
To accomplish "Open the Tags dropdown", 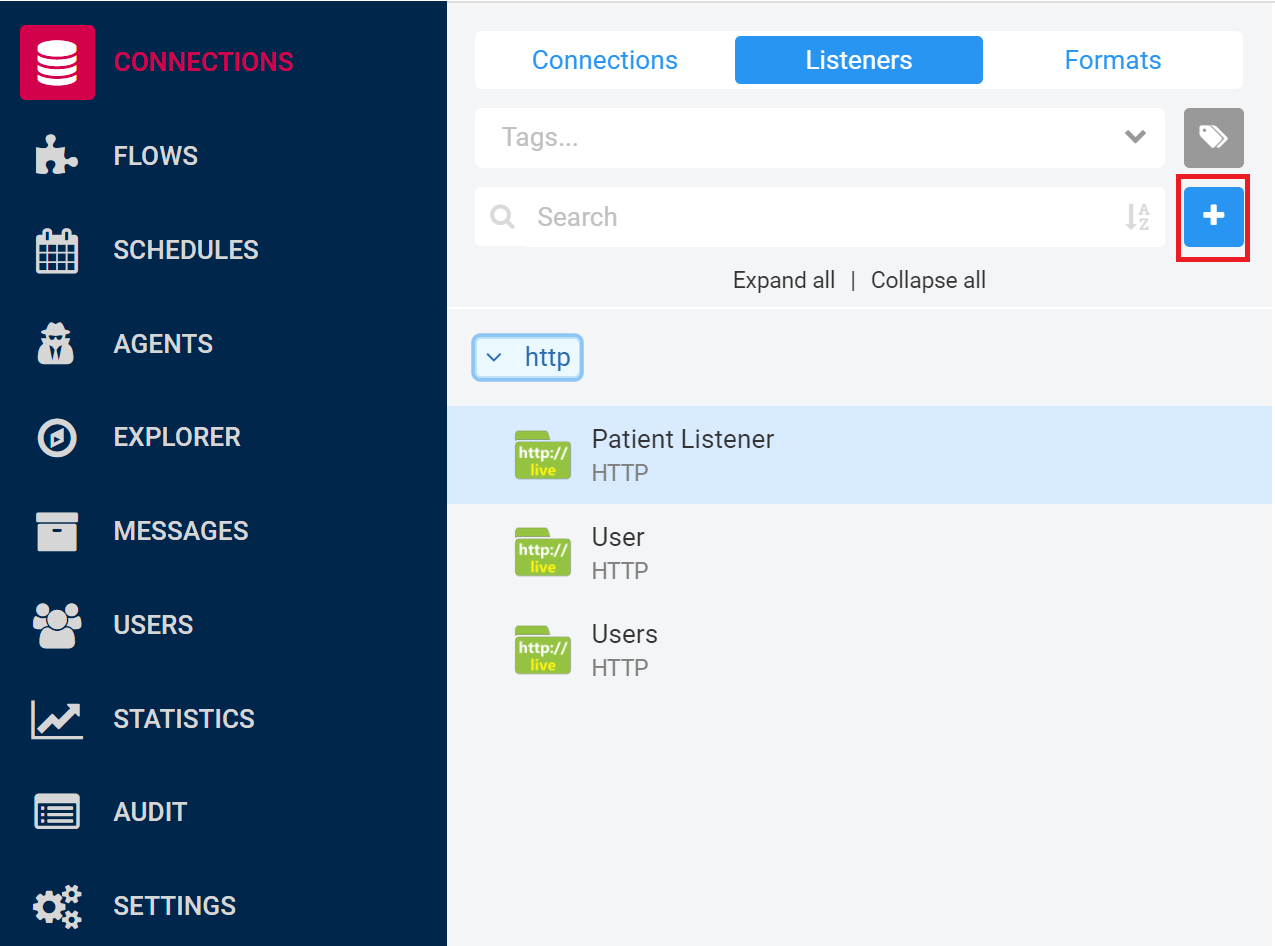I will click(1135, 137).
